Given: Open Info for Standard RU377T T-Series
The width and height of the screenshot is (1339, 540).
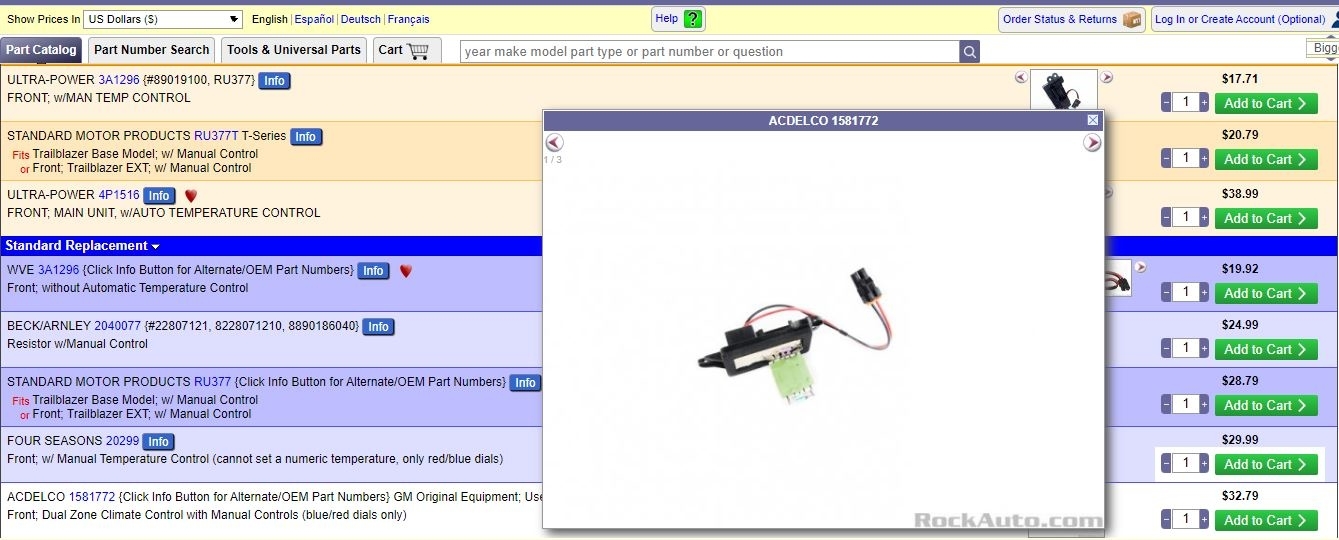Looking at the screenshot, I should tap(306, 137).
